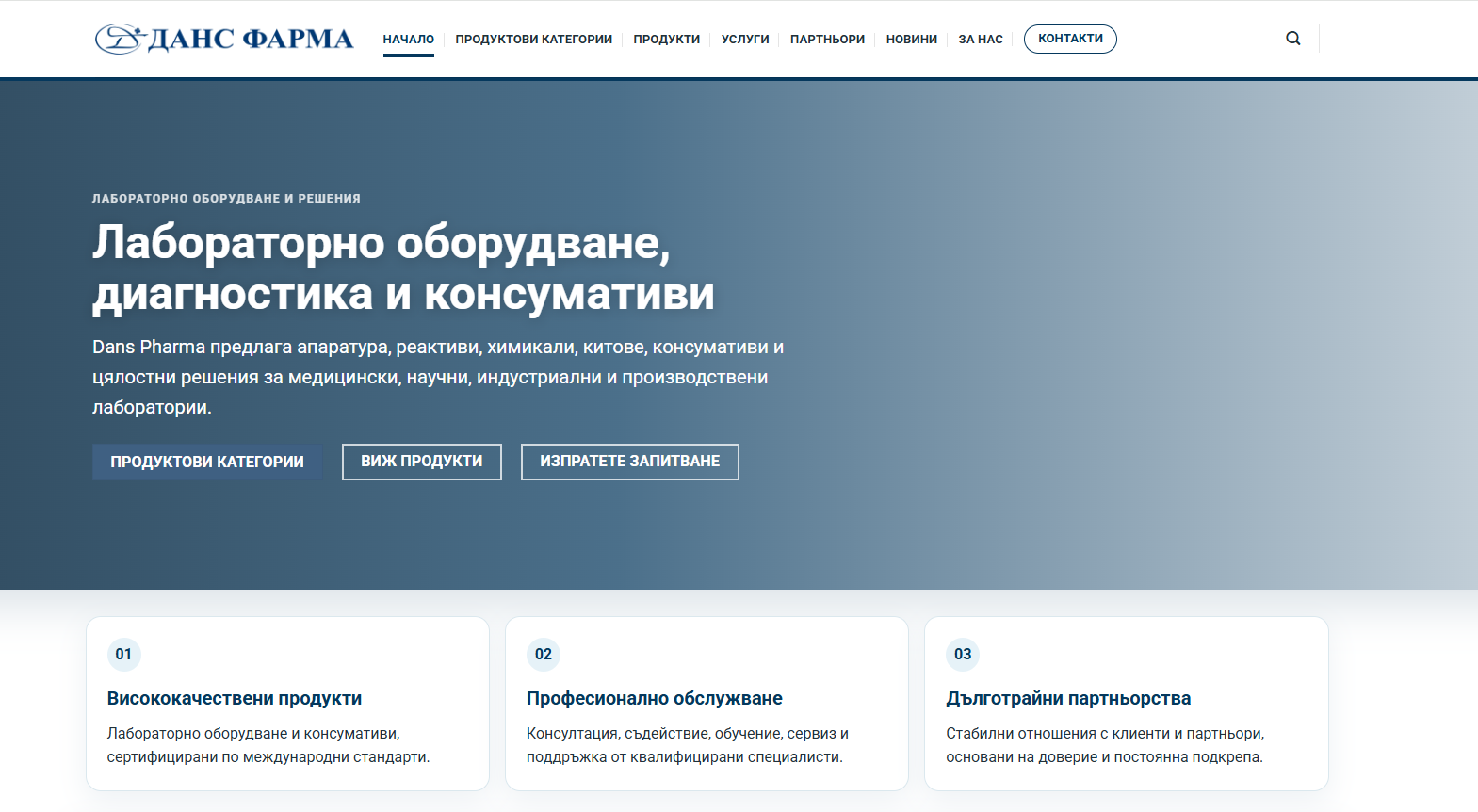Click the hero Продуктови категории button
This screenshot has height=812, width=1478.
[x=207, y=462]
